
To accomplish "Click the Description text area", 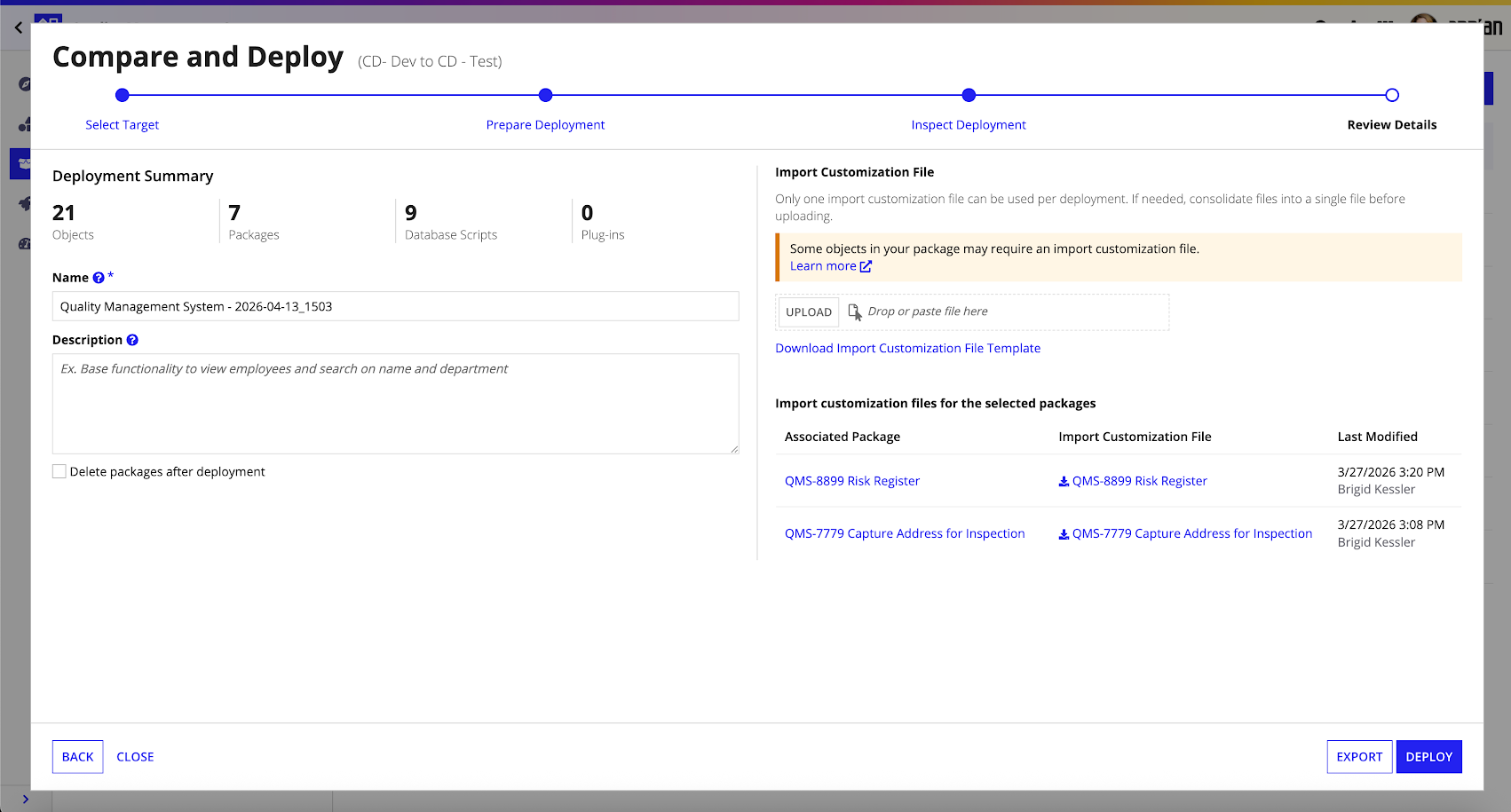I will [396, 404].
